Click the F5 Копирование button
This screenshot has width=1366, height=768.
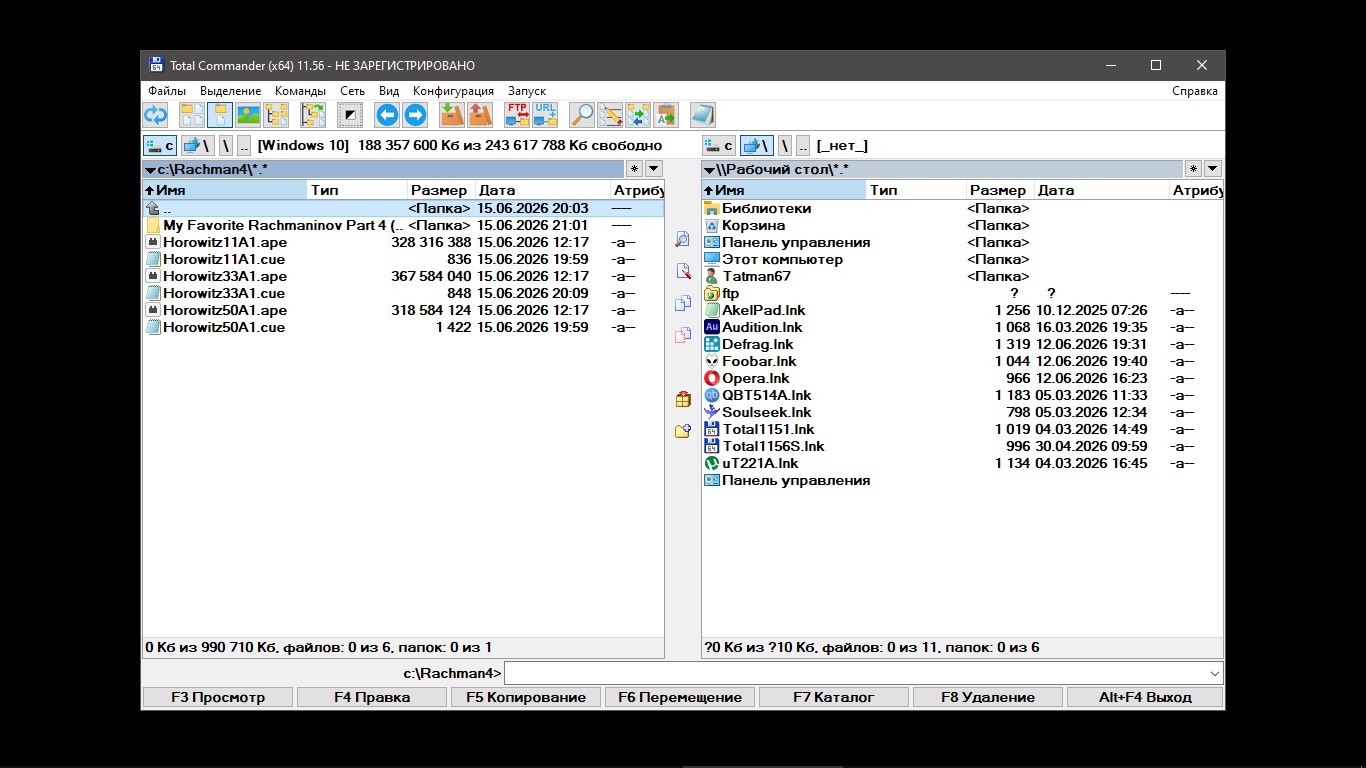click(526, 697)
